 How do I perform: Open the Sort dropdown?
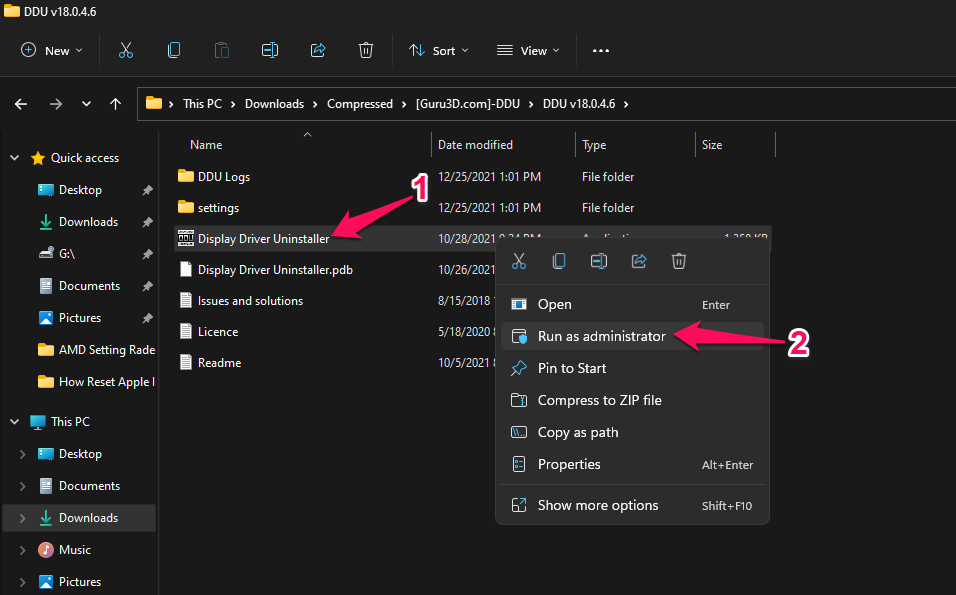(x=438, y=51)
